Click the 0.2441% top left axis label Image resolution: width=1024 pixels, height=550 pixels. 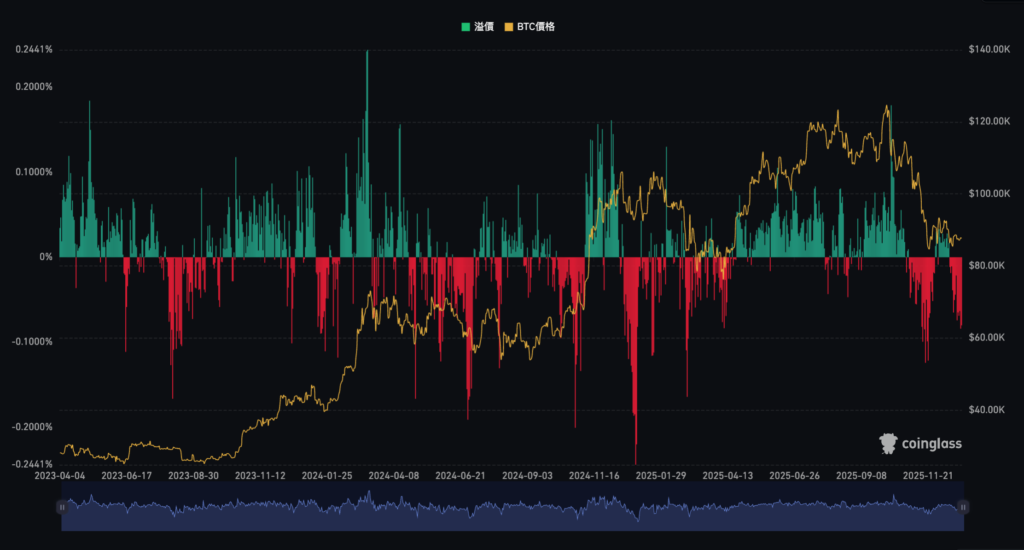34,49
